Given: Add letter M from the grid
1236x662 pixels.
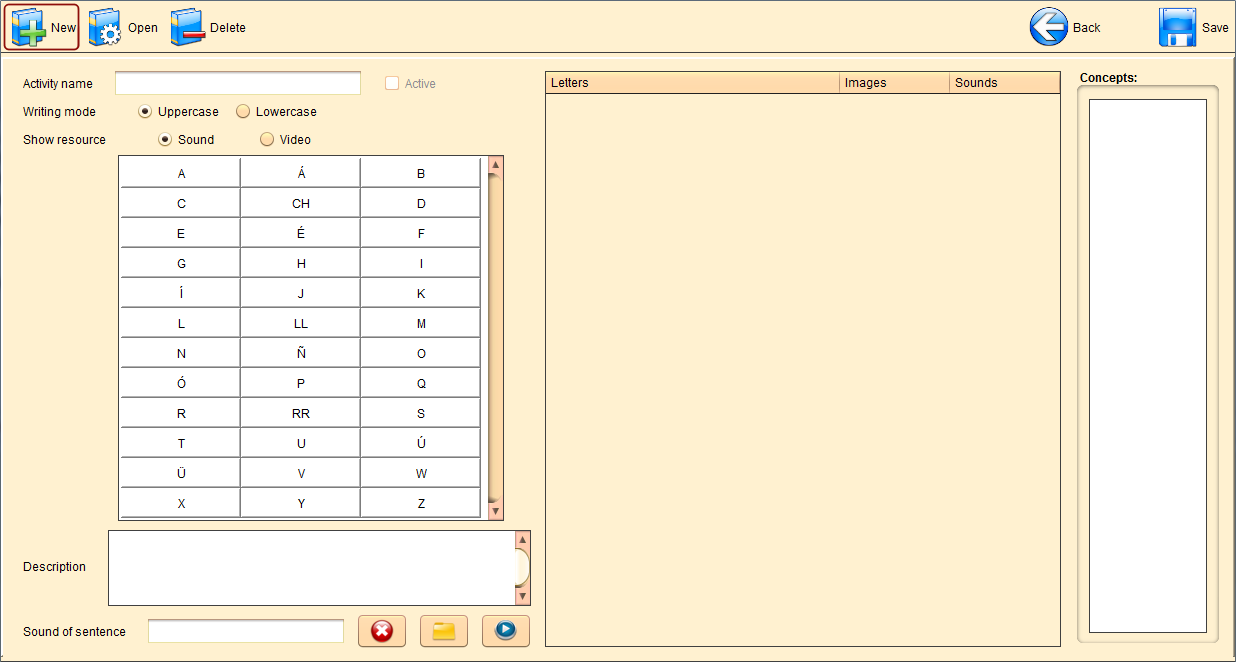Looking at the screenshot, I should (x=421, y=323).
